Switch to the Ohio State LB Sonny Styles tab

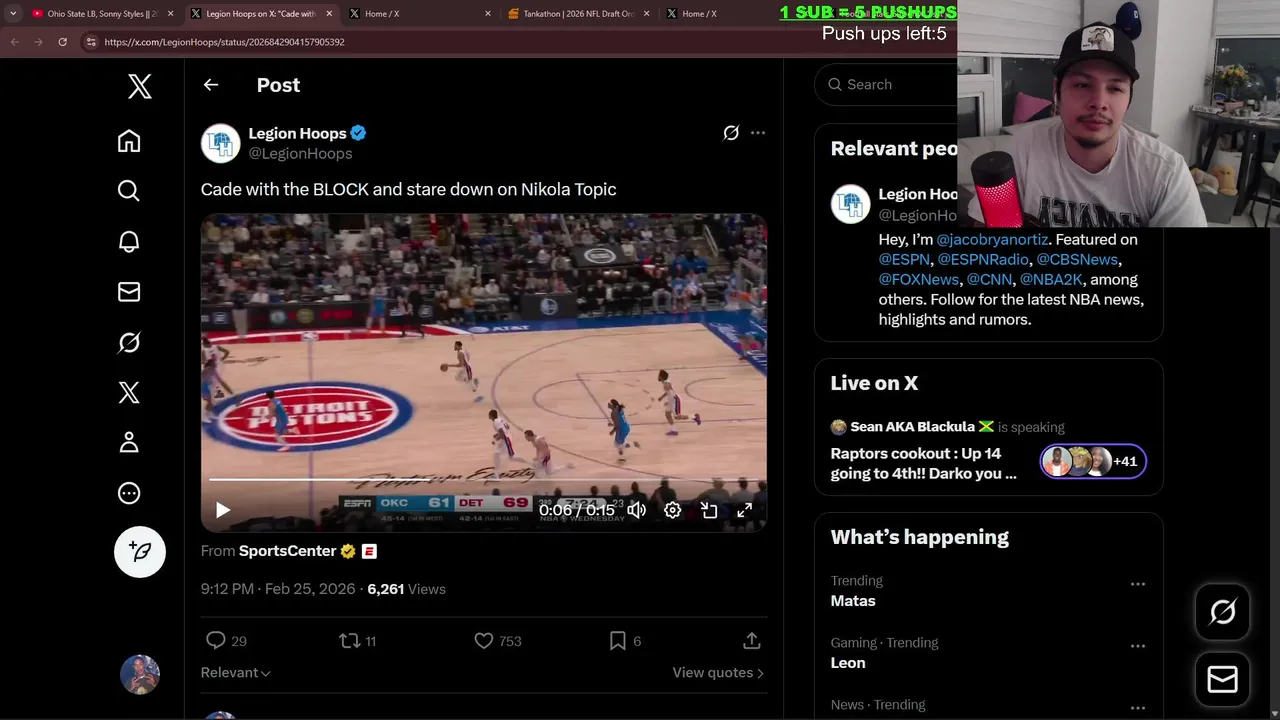100,14
